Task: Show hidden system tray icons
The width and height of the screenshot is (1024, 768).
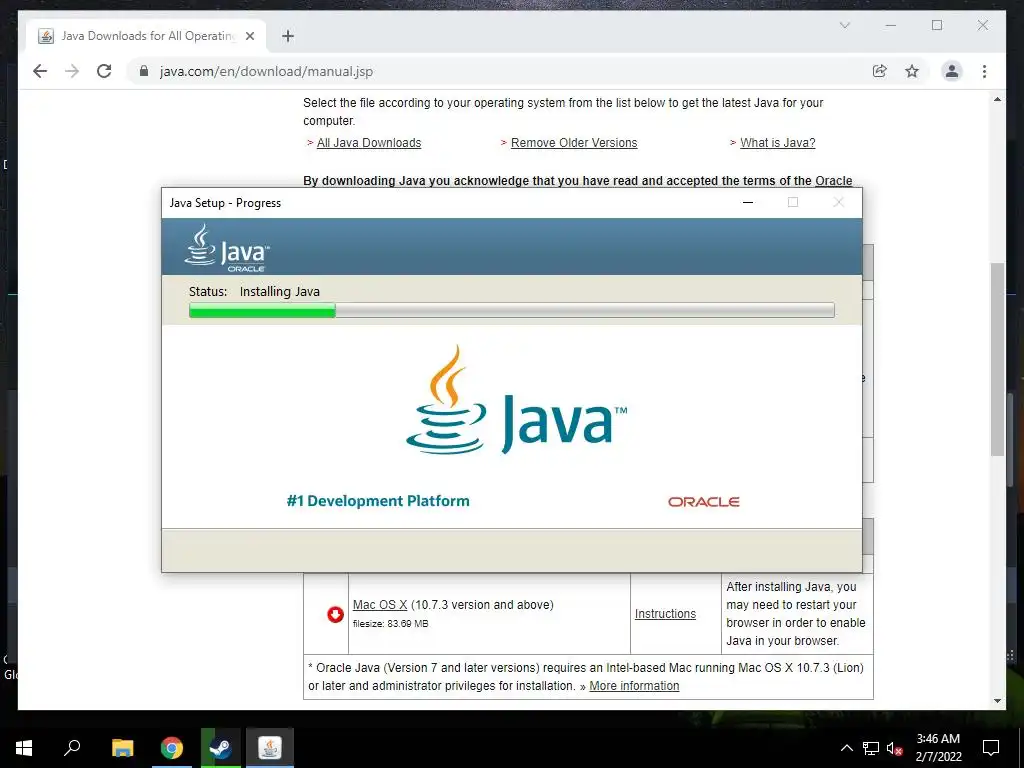Action: pos(846,748)
